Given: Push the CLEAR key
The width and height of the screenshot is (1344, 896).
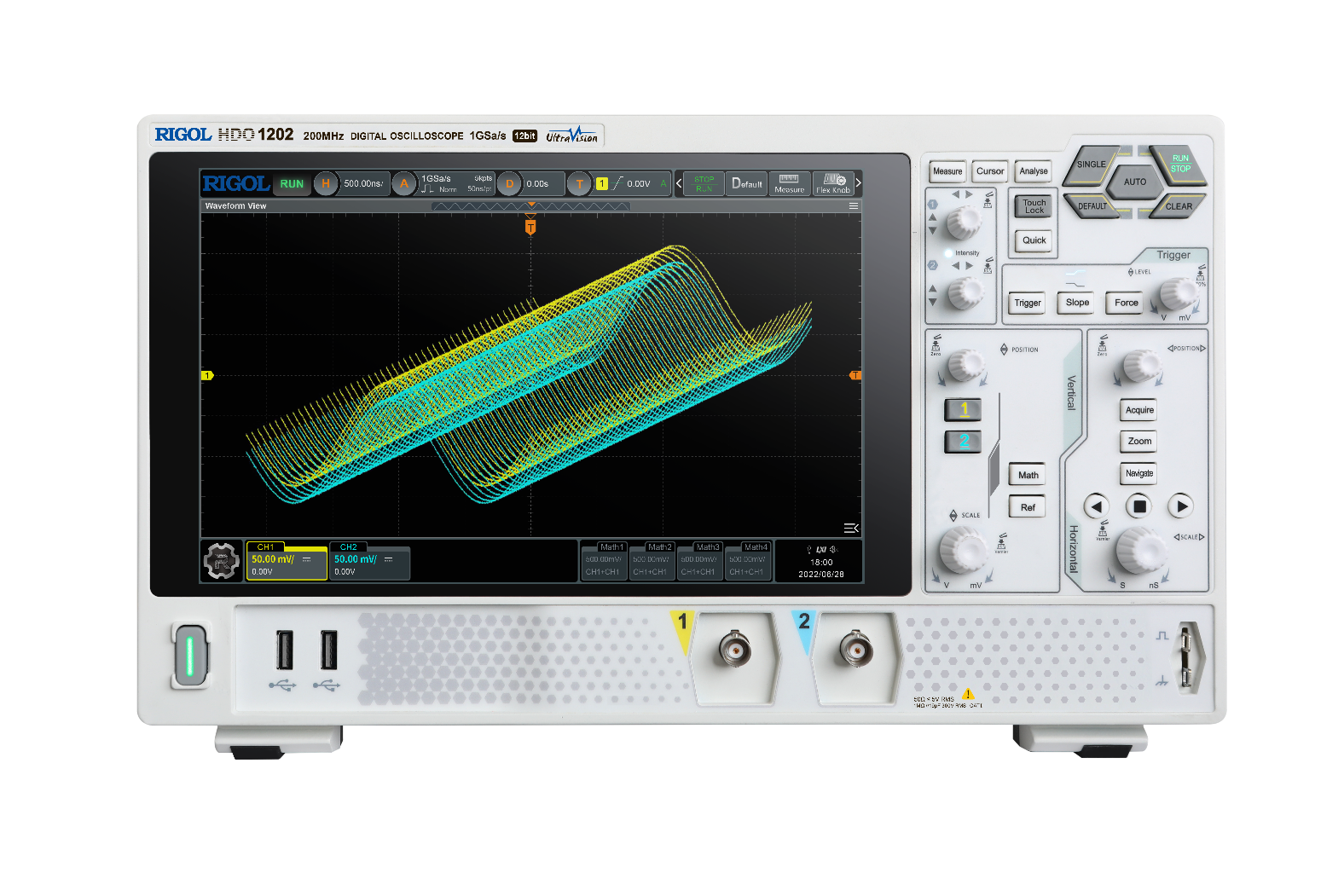Looking at the screenshot, I should pyautogui.click(x=1178, y=205).
